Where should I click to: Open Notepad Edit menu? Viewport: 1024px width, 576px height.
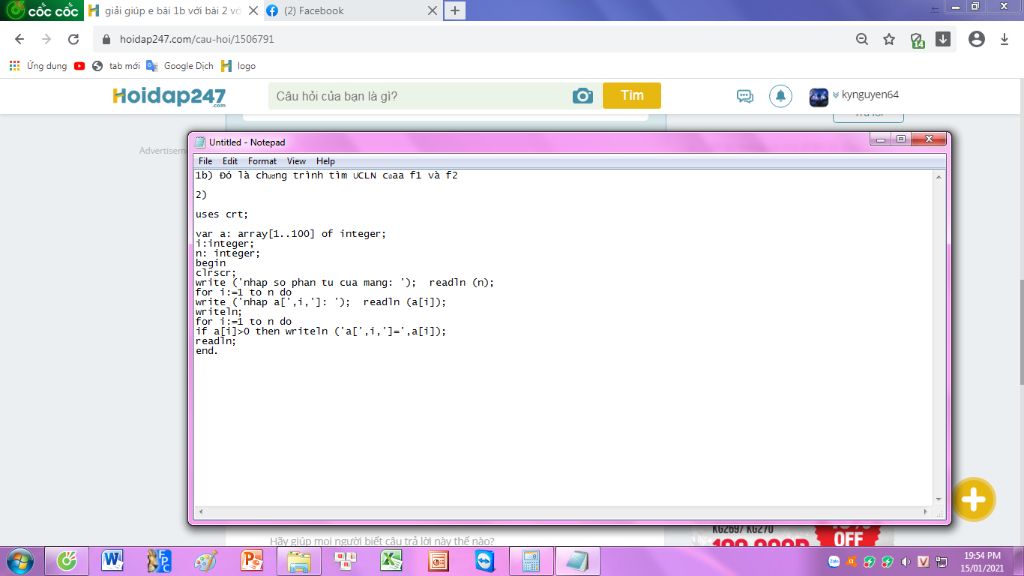(230, 161)
